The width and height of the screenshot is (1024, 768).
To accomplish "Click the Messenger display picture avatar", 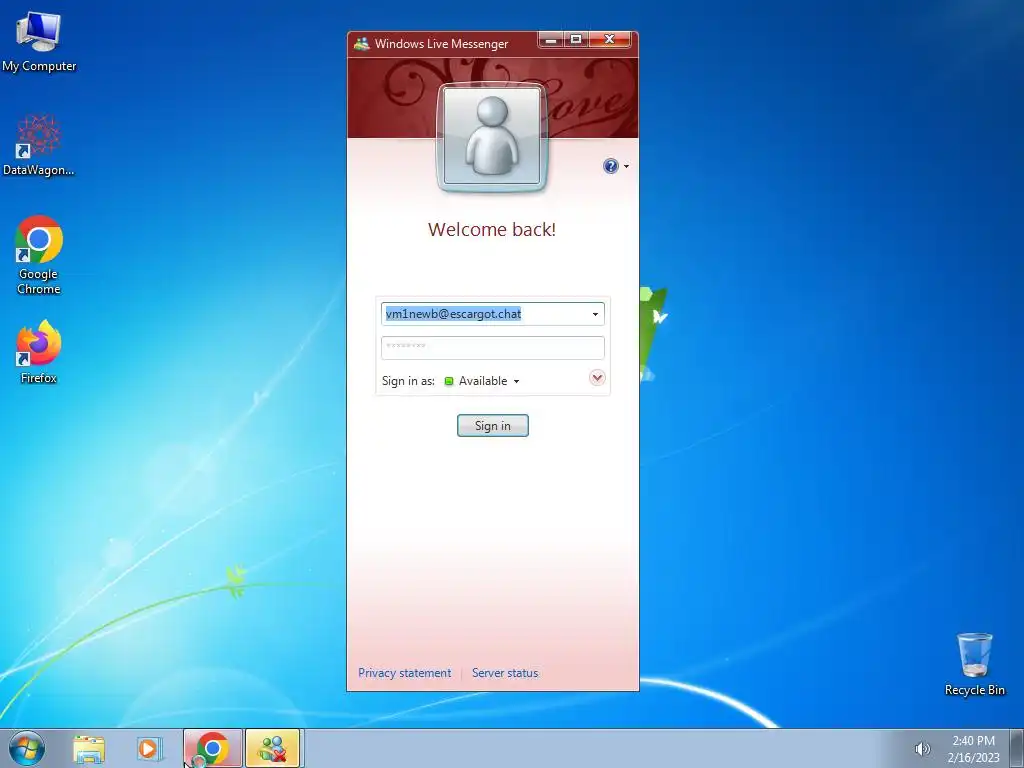I will (x=492, y=137).
